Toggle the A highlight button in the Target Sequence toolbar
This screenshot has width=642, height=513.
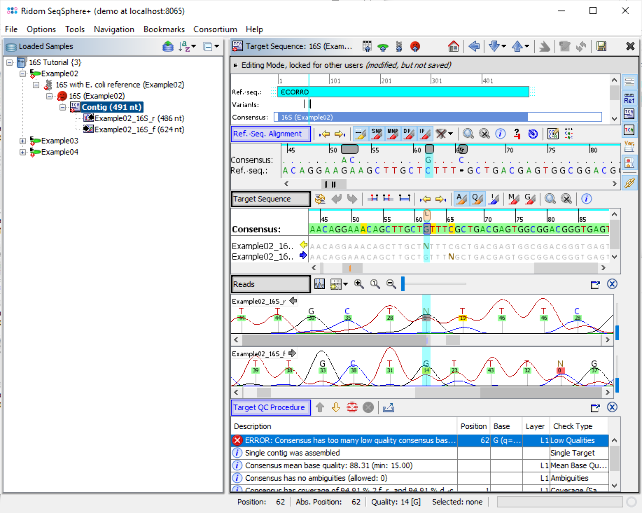(x=461, y=199)
